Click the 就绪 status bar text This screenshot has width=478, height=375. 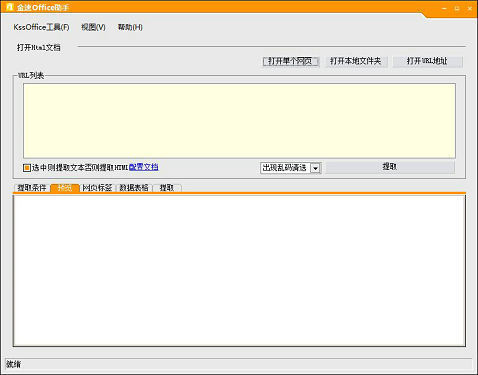13,364
